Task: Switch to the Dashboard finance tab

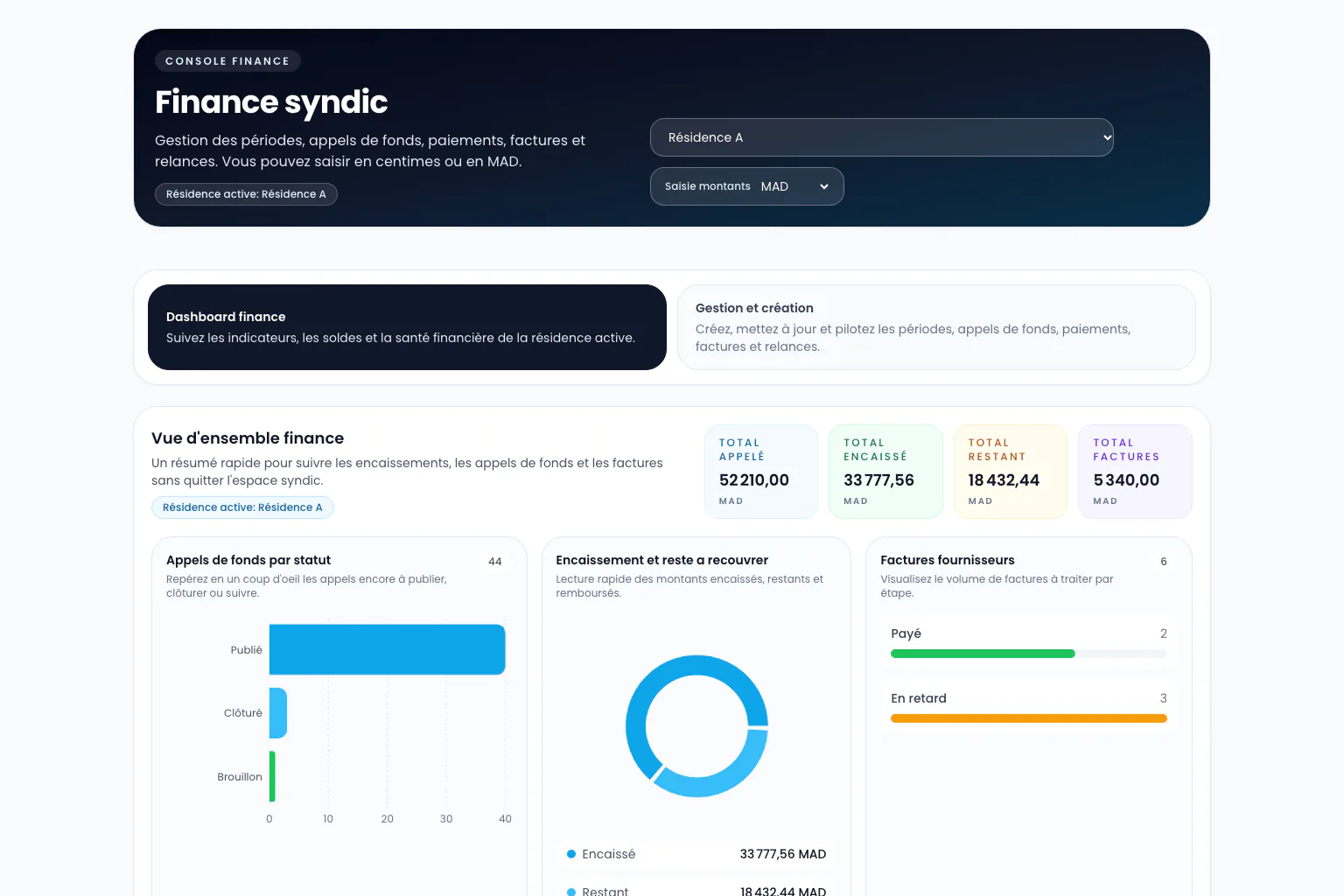Action: pos(407,327)
